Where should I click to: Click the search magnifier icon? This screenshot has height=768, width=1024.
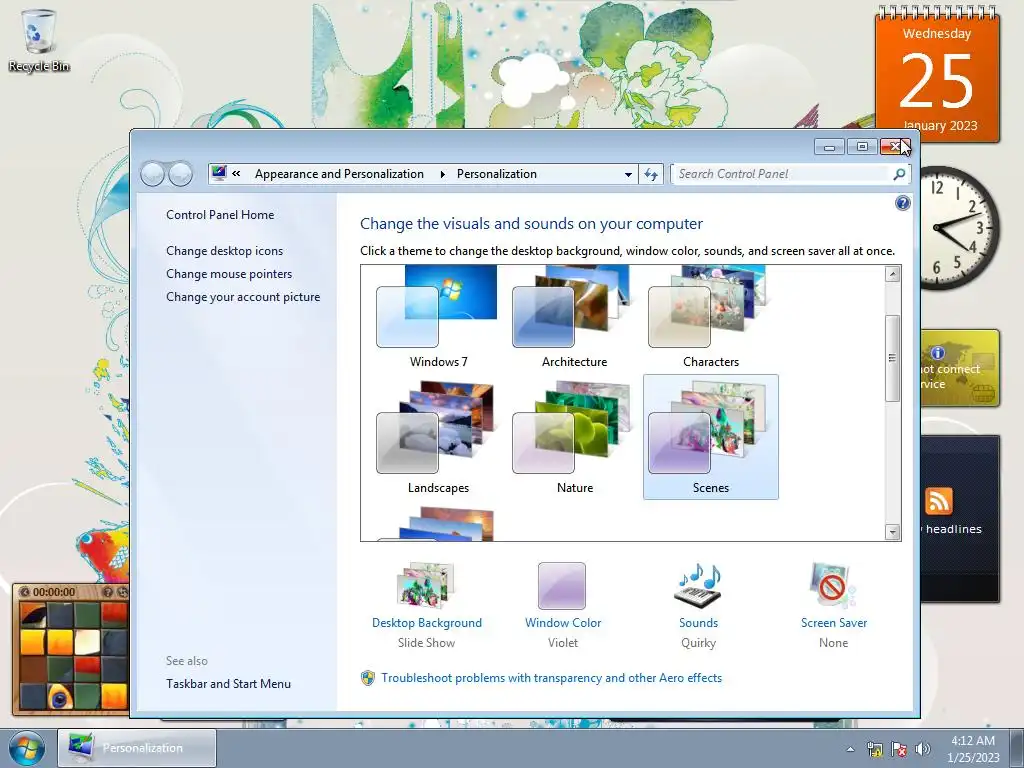(899, 174)
